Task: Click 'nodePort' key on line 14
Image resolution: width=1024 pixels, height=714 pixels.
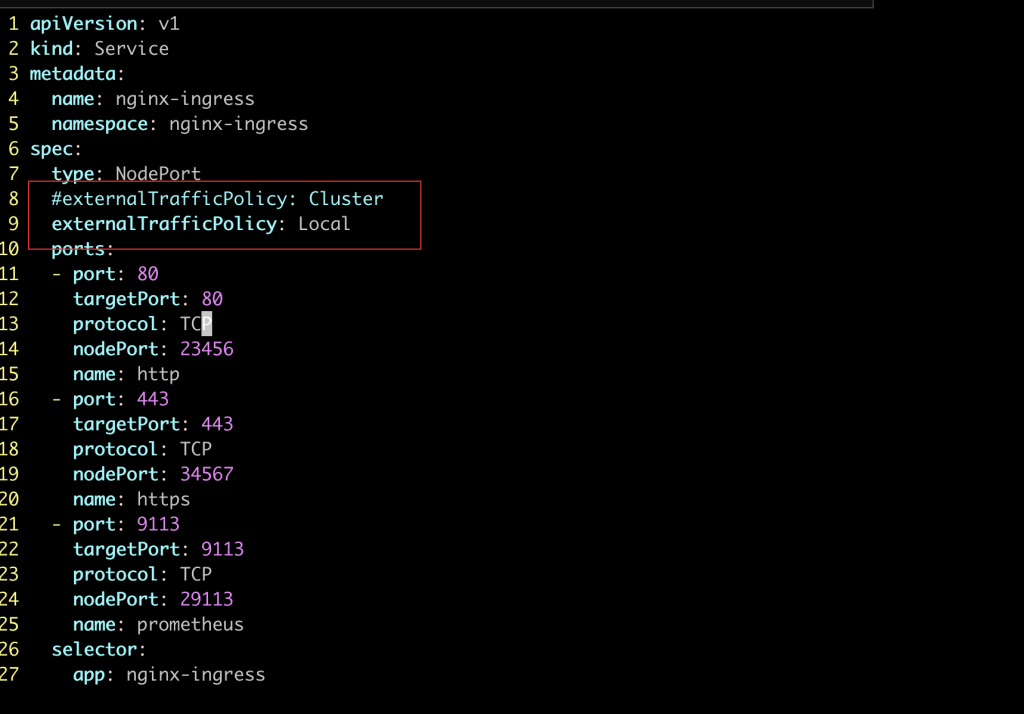Action: click(x=116, y=349)
